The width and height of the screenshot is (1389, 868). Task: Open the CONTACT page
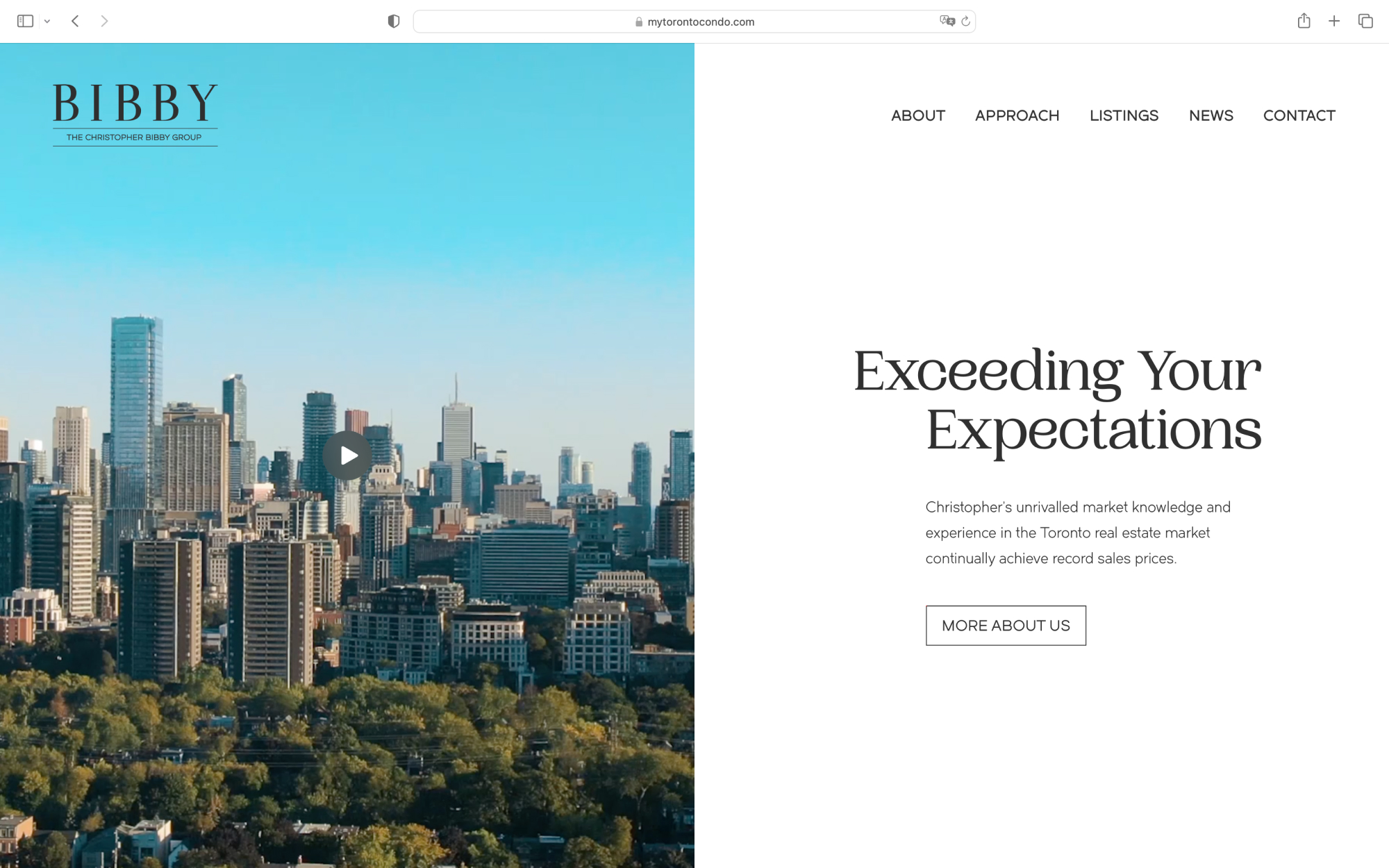(1299, 115)
